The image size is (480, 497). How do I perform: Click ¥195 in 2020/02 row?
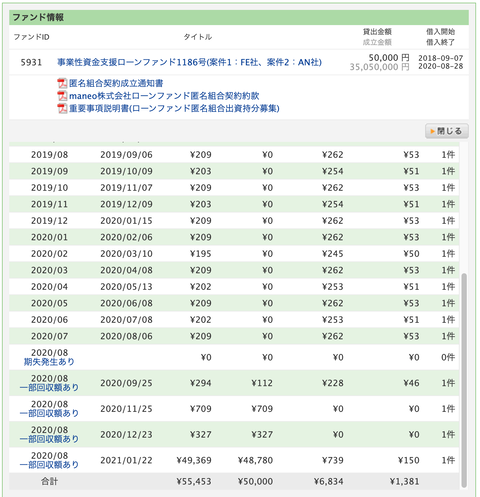[x=201, y=254]
